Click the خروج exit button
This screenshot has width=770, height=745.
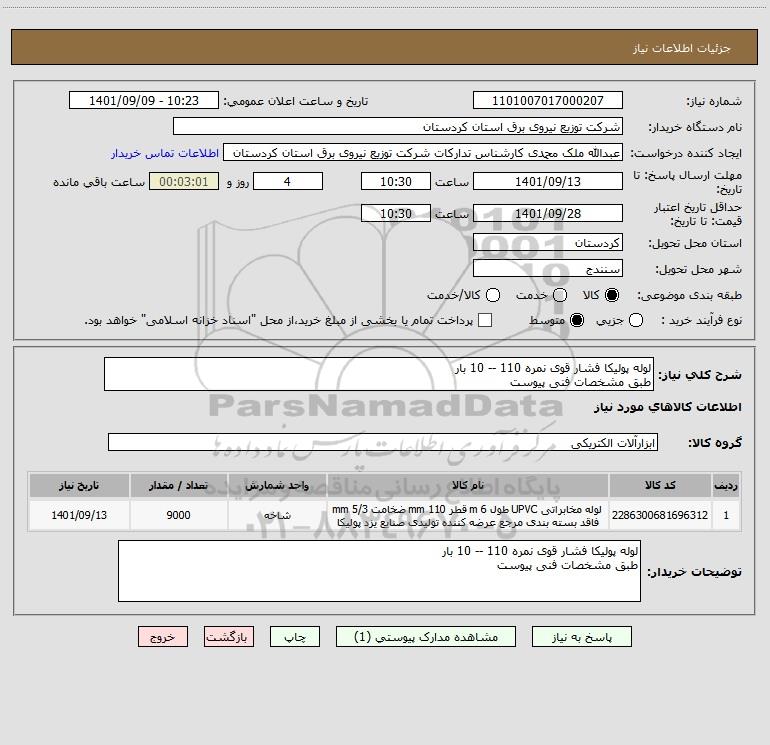(x=163, y=637)
